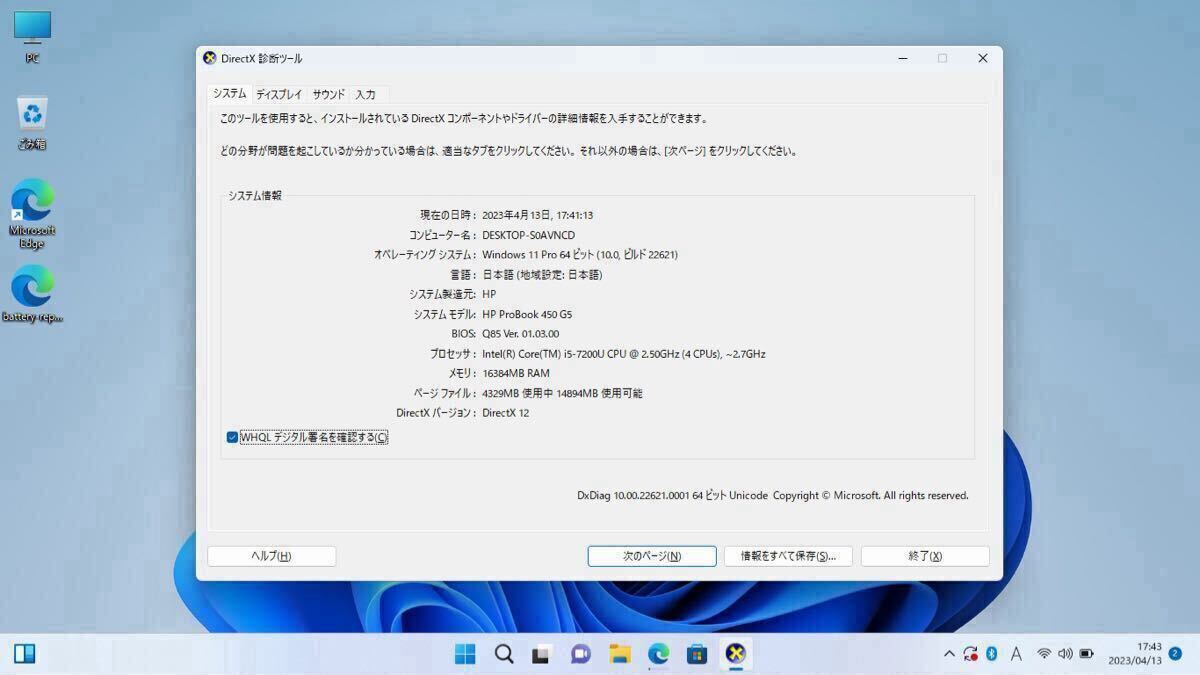Click the memory value 16384MB RAM

pos(516,373)
